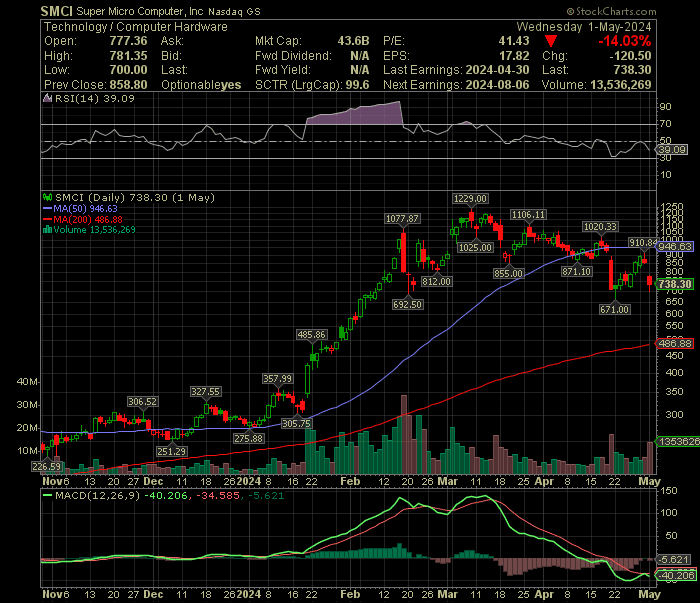
Task: Click the Technology / Computer Hardware sector text
Action: click(136, 27)
